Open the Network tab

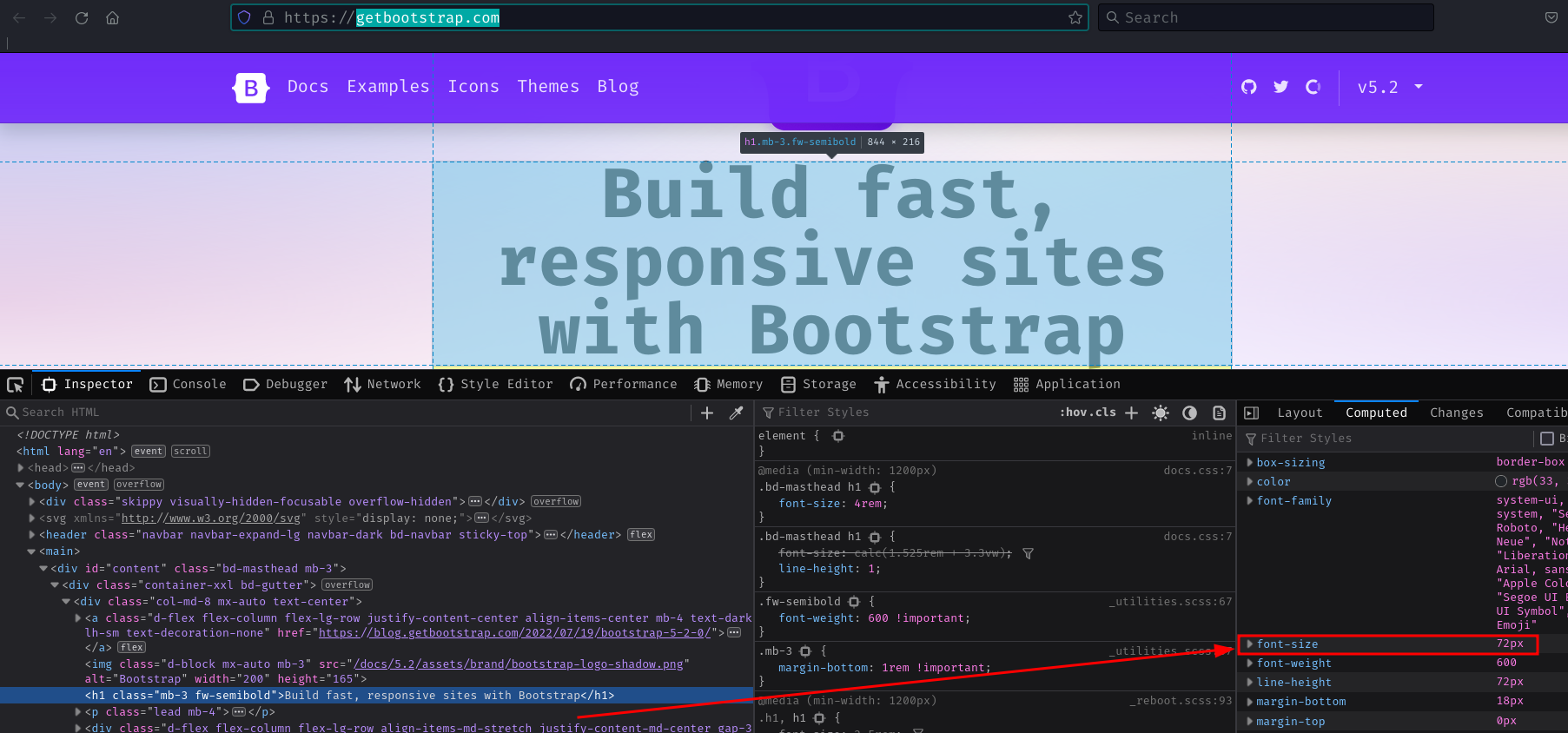382,385
